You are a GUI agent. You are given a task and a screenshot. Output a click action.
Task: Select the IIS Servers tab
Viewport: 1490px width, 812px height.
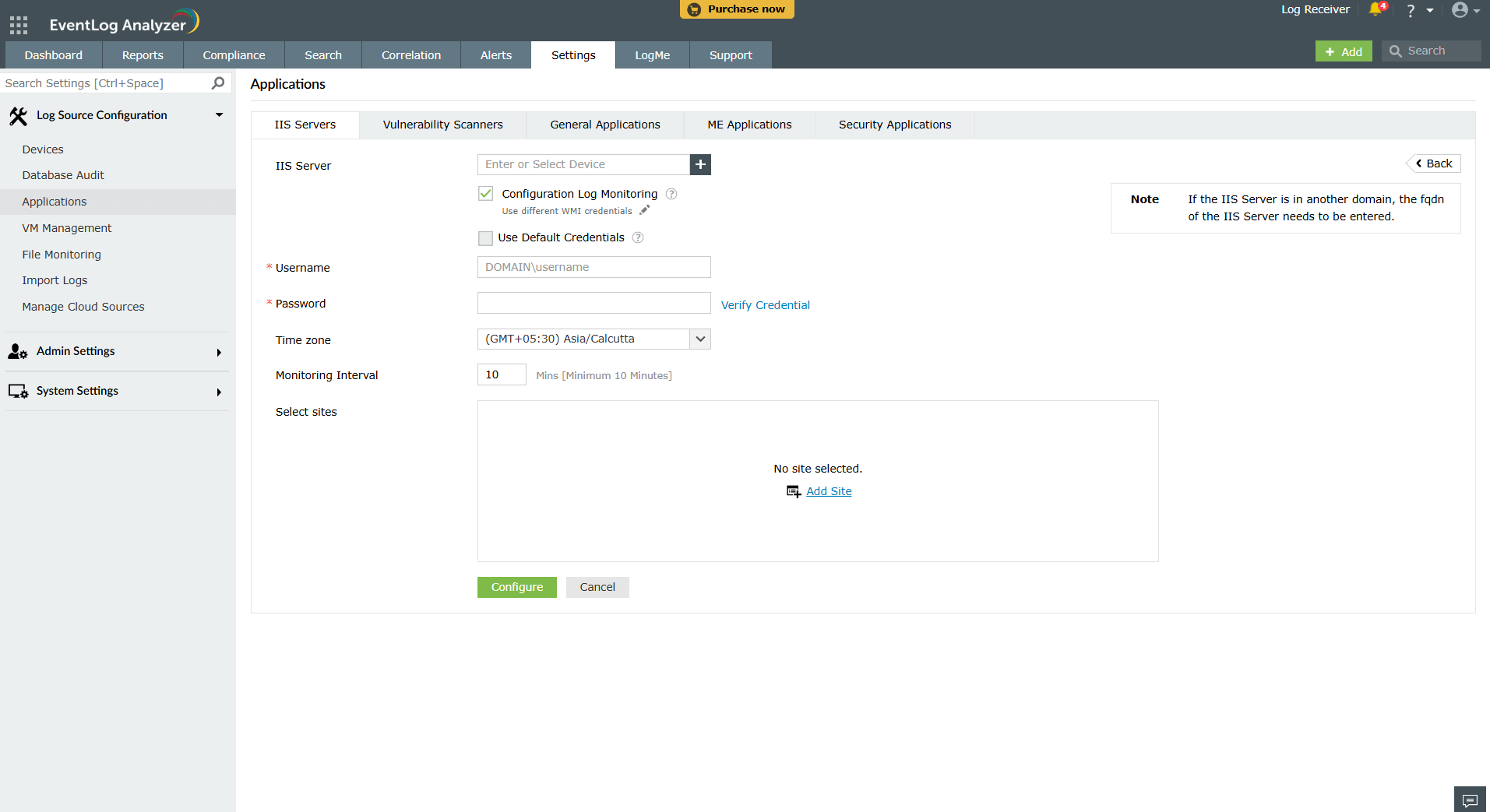pos(305,125)
